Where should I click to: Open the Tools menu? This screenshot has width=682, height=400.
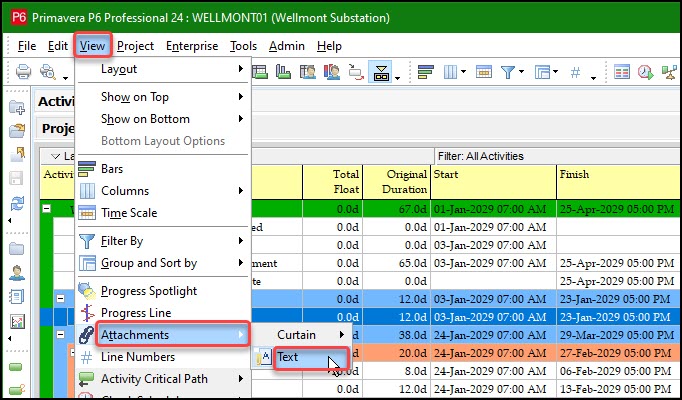click(x=243, y=46)
